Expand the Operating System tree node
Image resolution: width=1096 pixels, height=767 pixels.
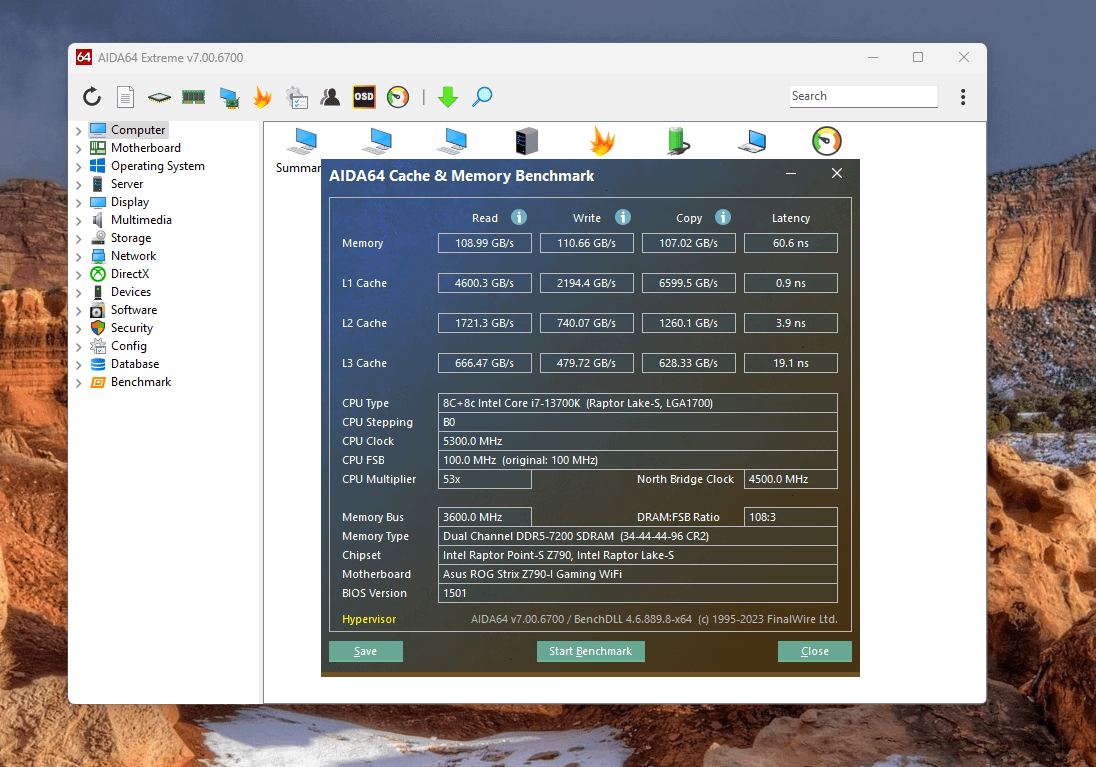pyautogui.click(x=78, y=167)
